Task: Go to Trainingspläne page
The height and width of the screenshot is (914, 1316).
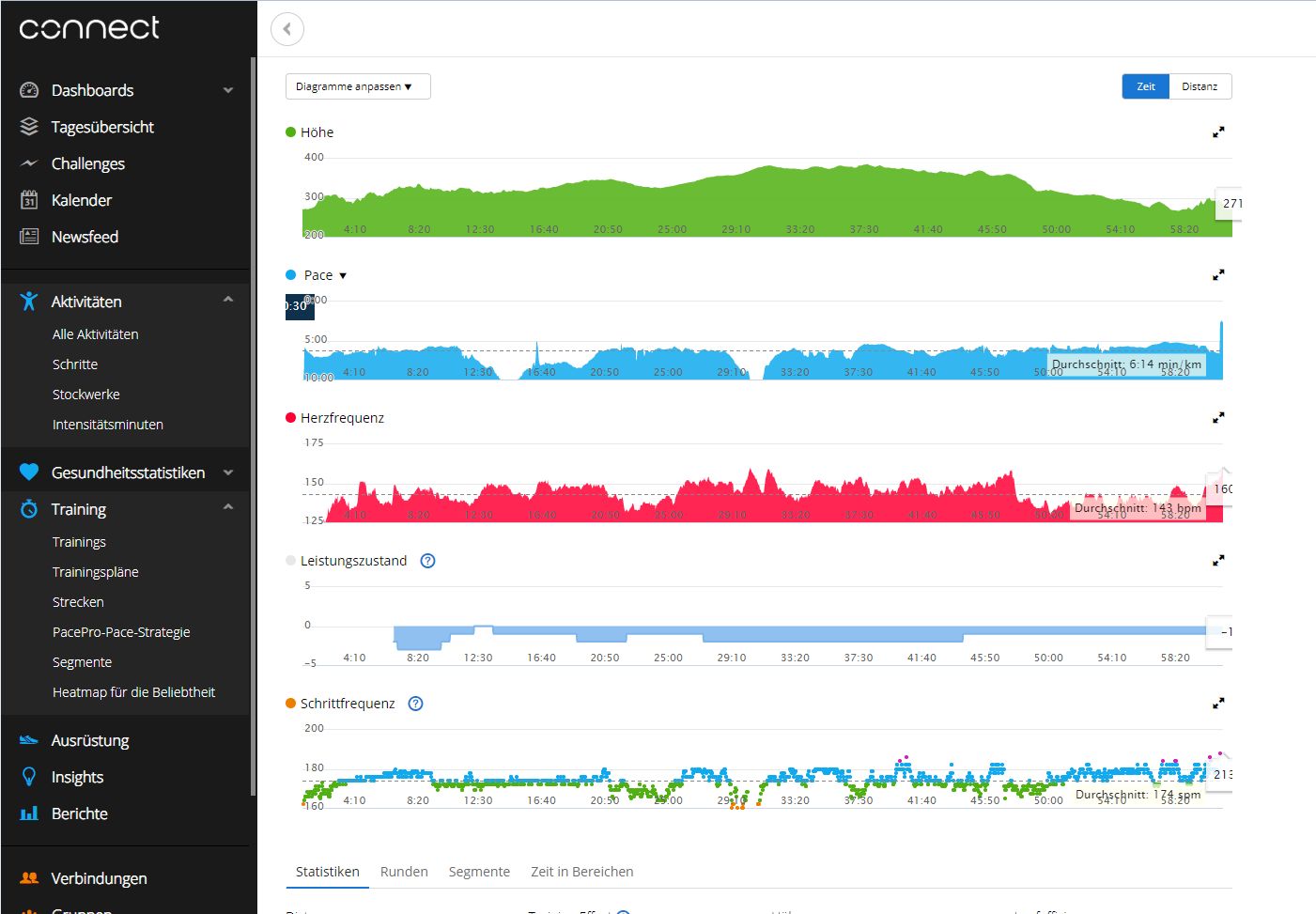Action: click(x=95, y=572)
